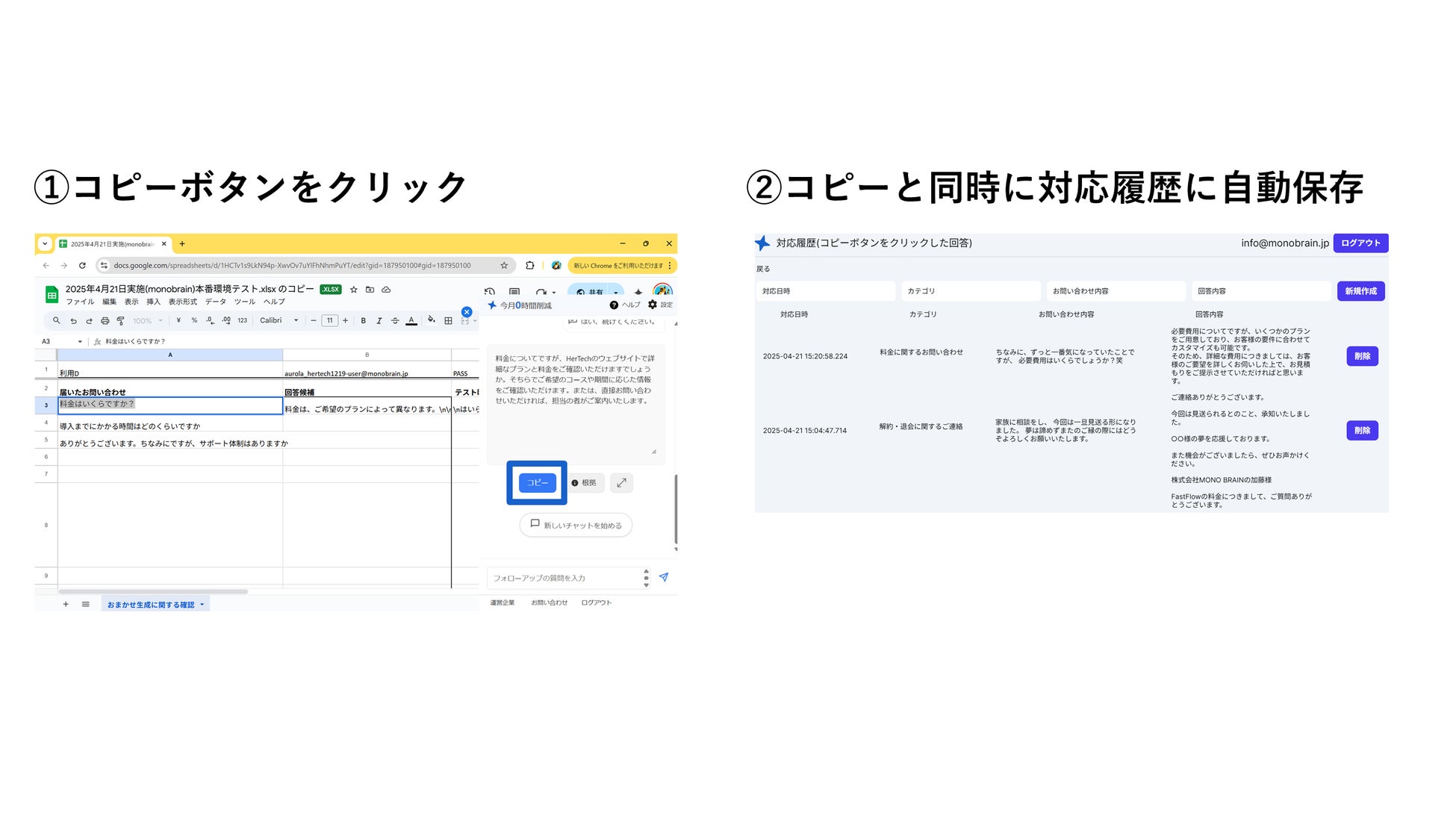Star the spreadsheet document title

pos(354,290)
